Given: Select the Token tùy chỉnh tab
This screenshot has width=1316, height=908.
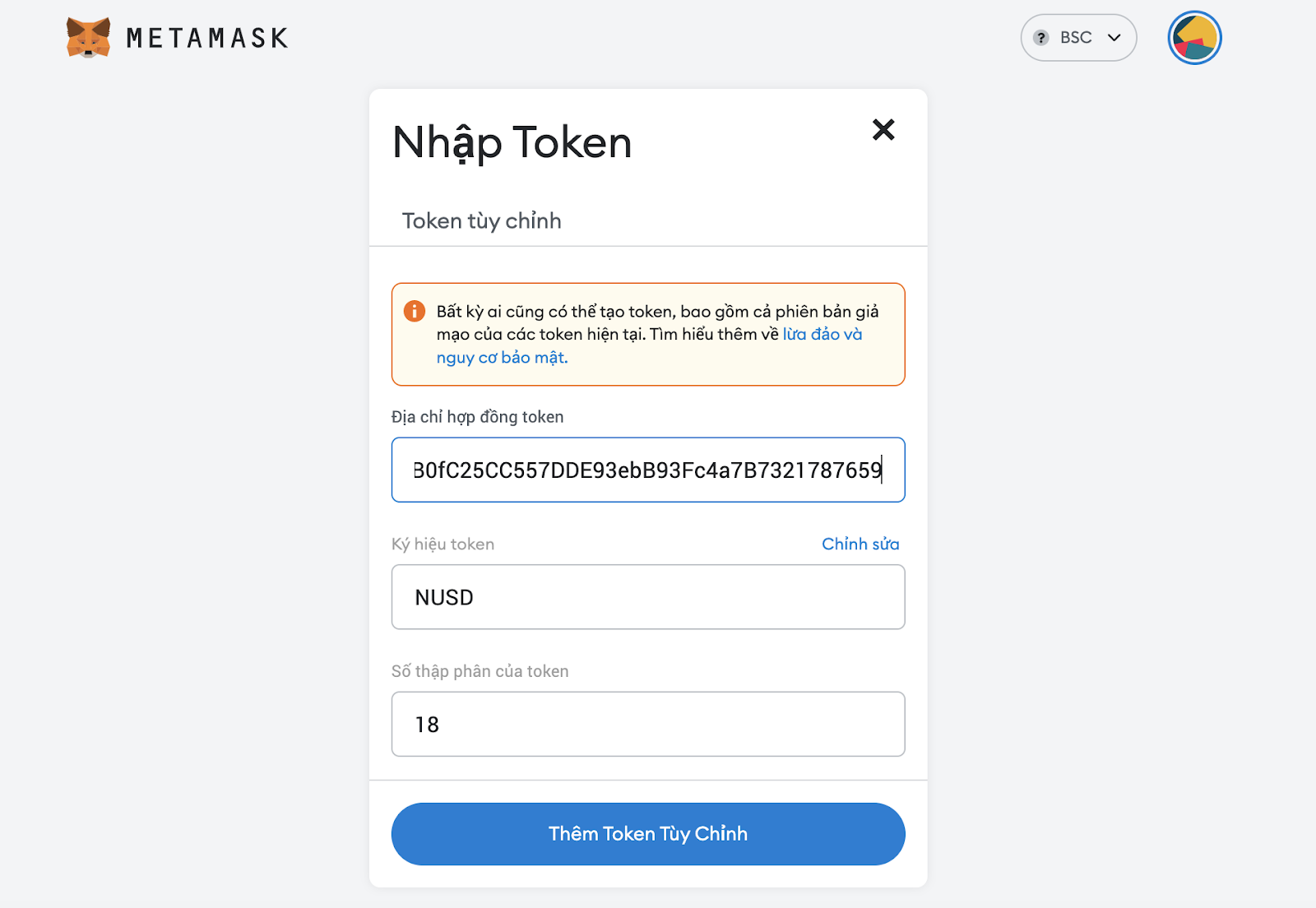Looking at the screenshot, I should pos(482,220).
